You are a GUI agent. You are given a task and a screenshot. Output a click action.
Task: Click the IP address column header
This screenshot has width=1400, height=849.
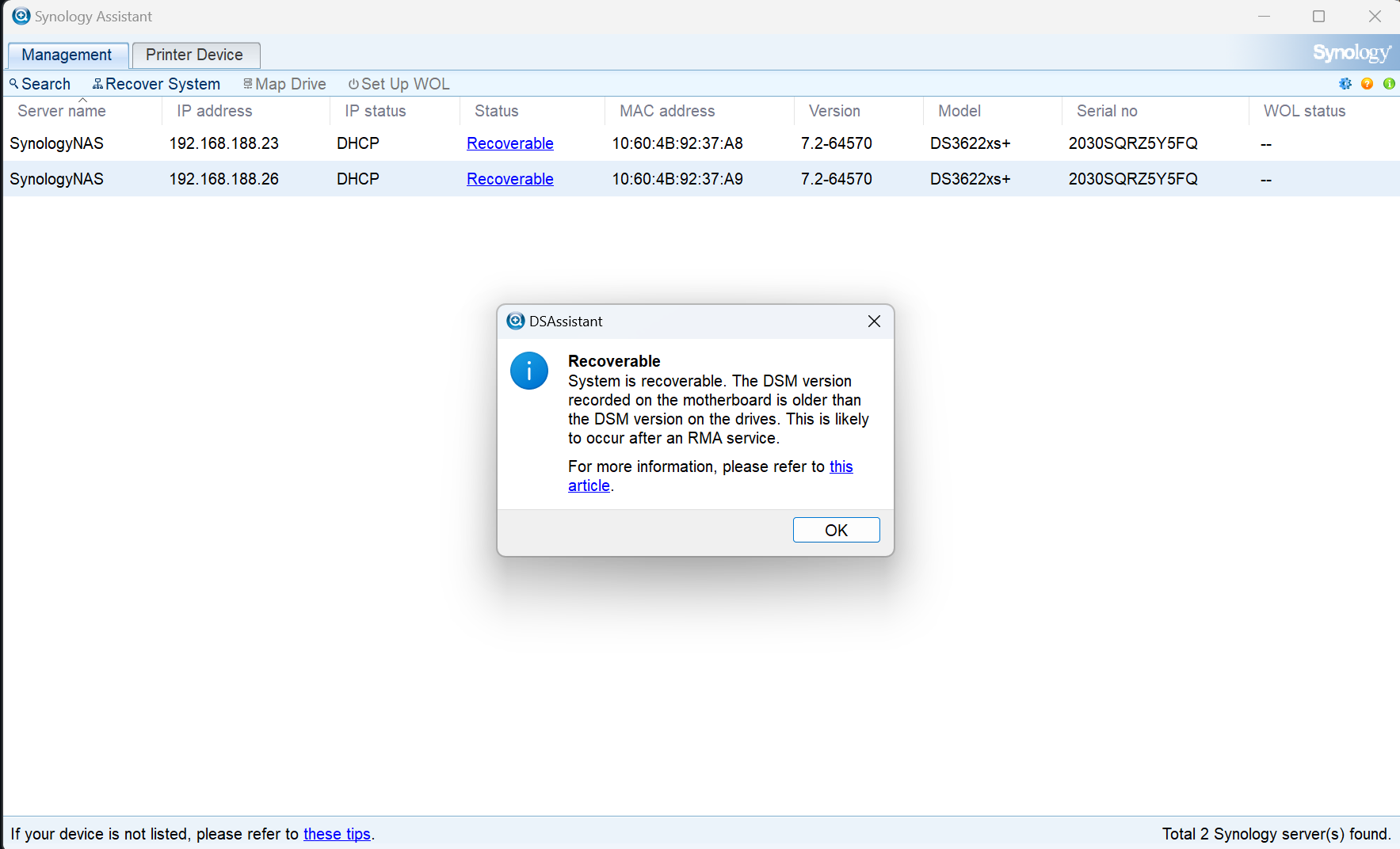pos(214,111)
